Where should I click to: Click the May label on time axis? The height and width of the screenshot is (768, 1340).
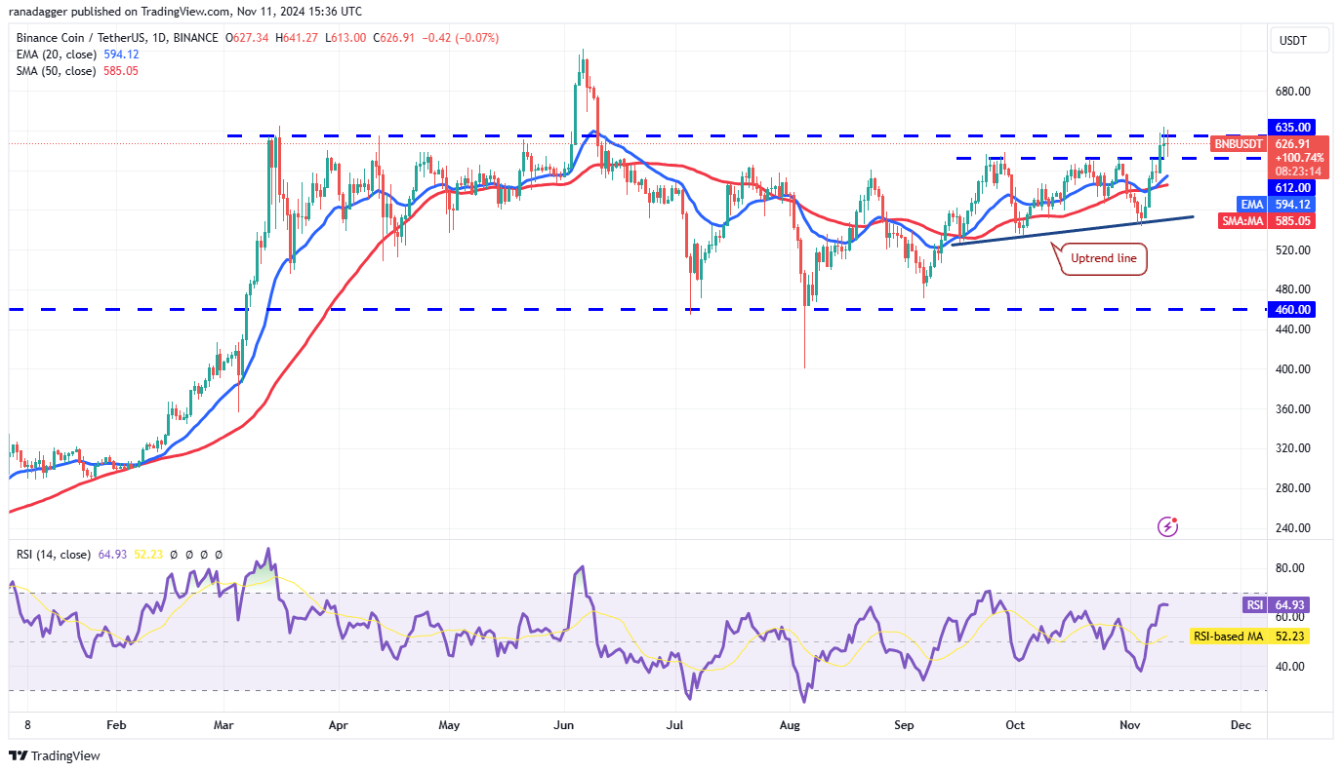[x=449, y=724]
